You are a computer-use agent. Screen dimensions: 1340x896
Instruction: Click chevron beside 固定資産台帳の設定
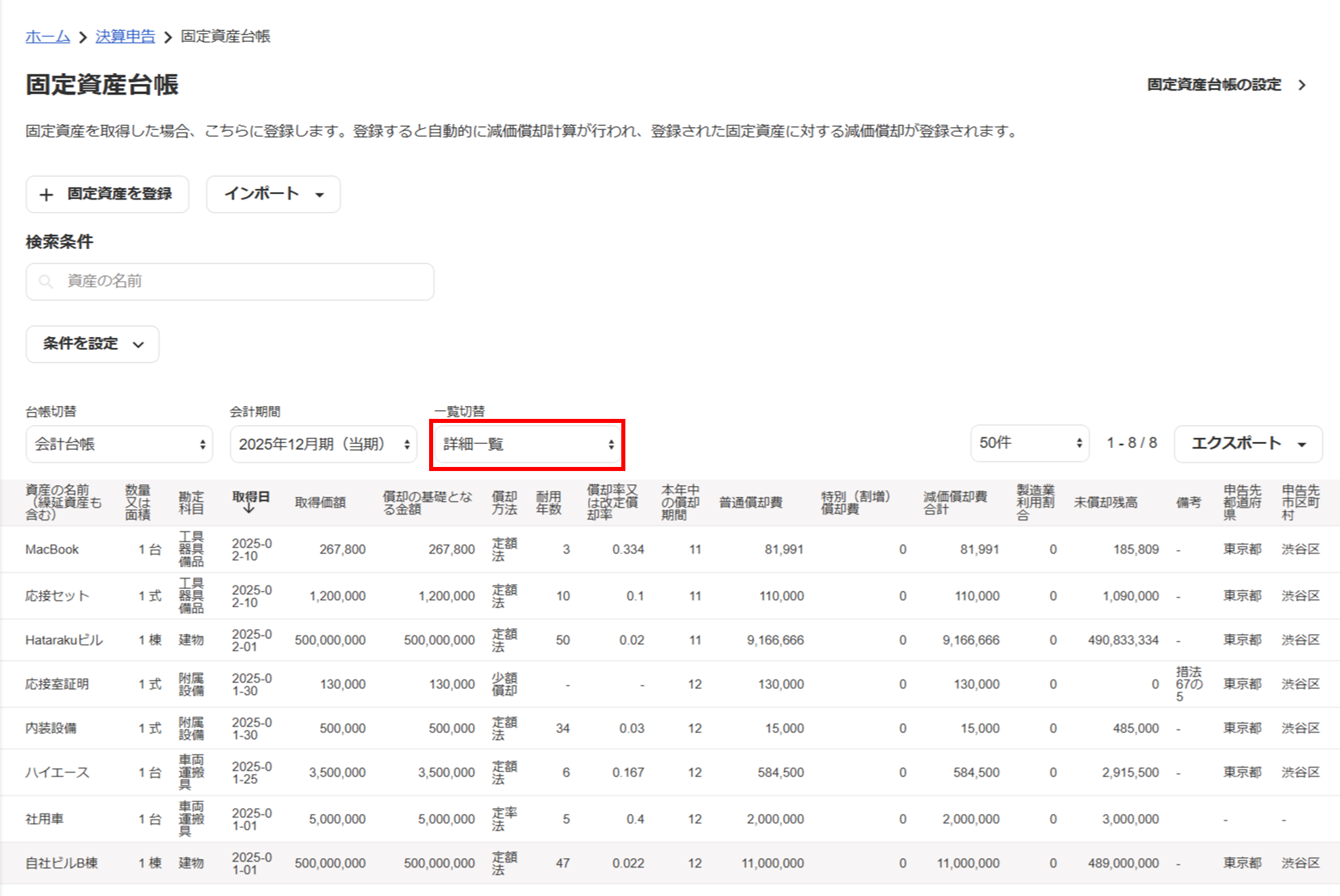(1302, 85)
